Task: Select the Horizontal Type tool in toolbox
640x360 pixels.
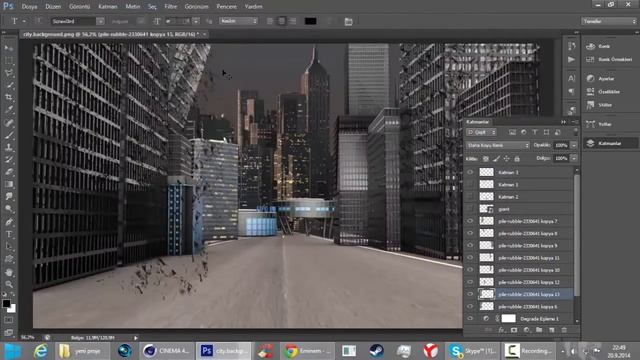Action: tap(9, 234)
